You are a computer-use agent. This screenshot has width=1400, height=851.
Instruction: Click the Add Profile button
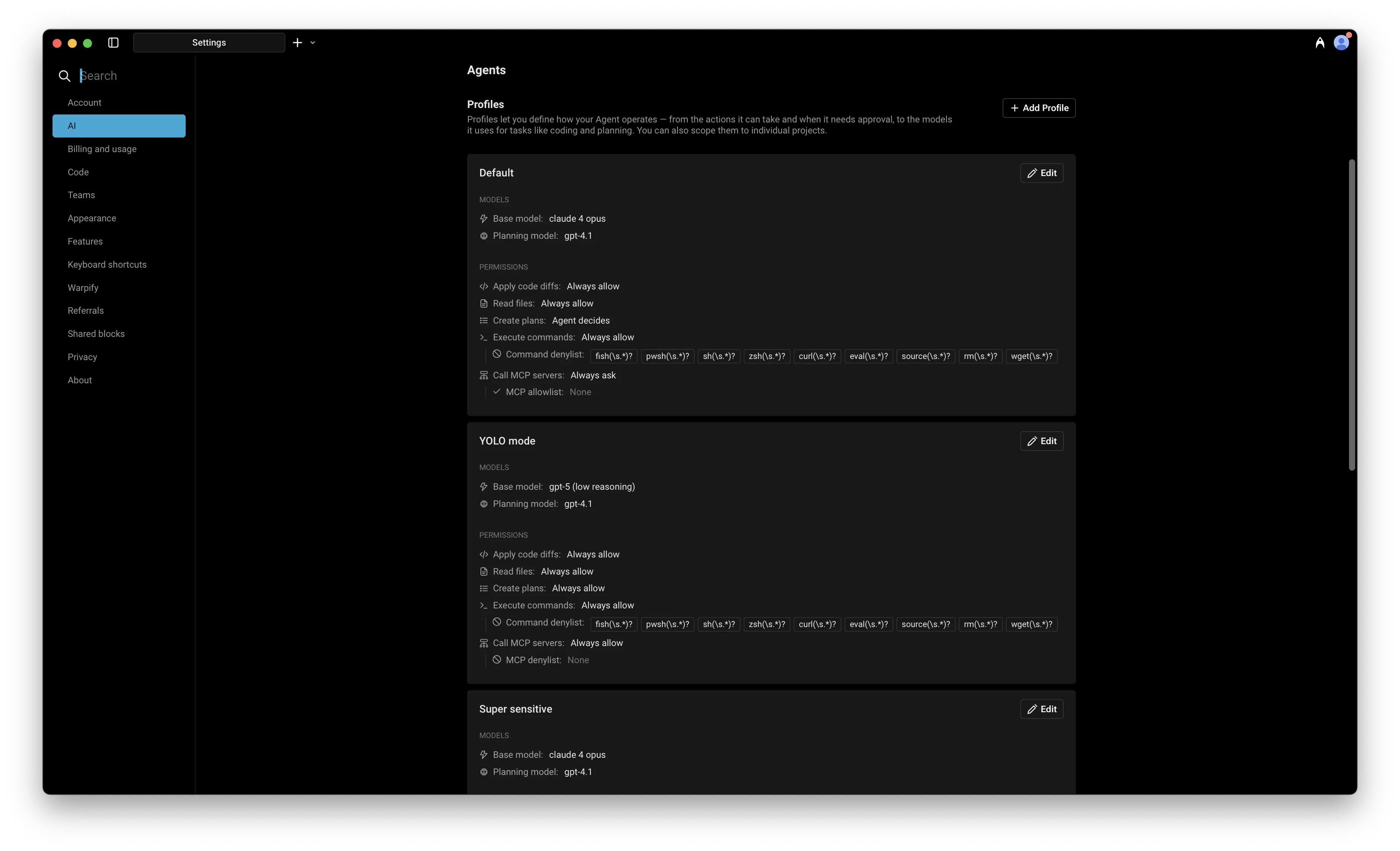pyautogui.click(x=1039, y=107)
